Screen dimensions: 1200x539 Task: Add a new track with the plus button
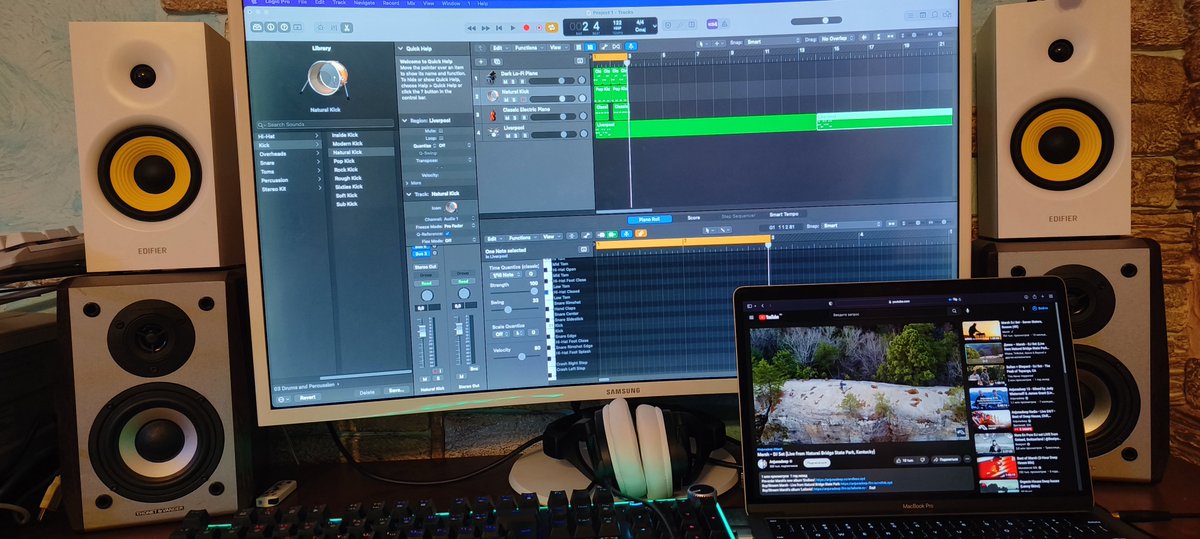click(x=481, y=62)
